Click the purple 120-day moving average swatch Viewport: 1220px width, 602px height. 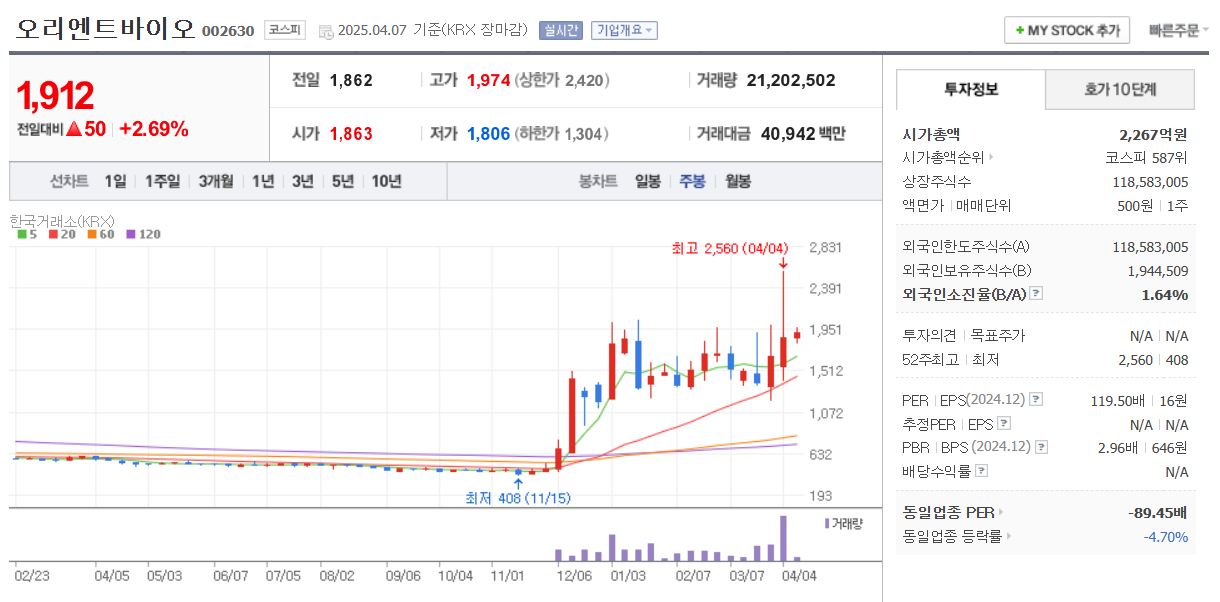coord(129,234)
